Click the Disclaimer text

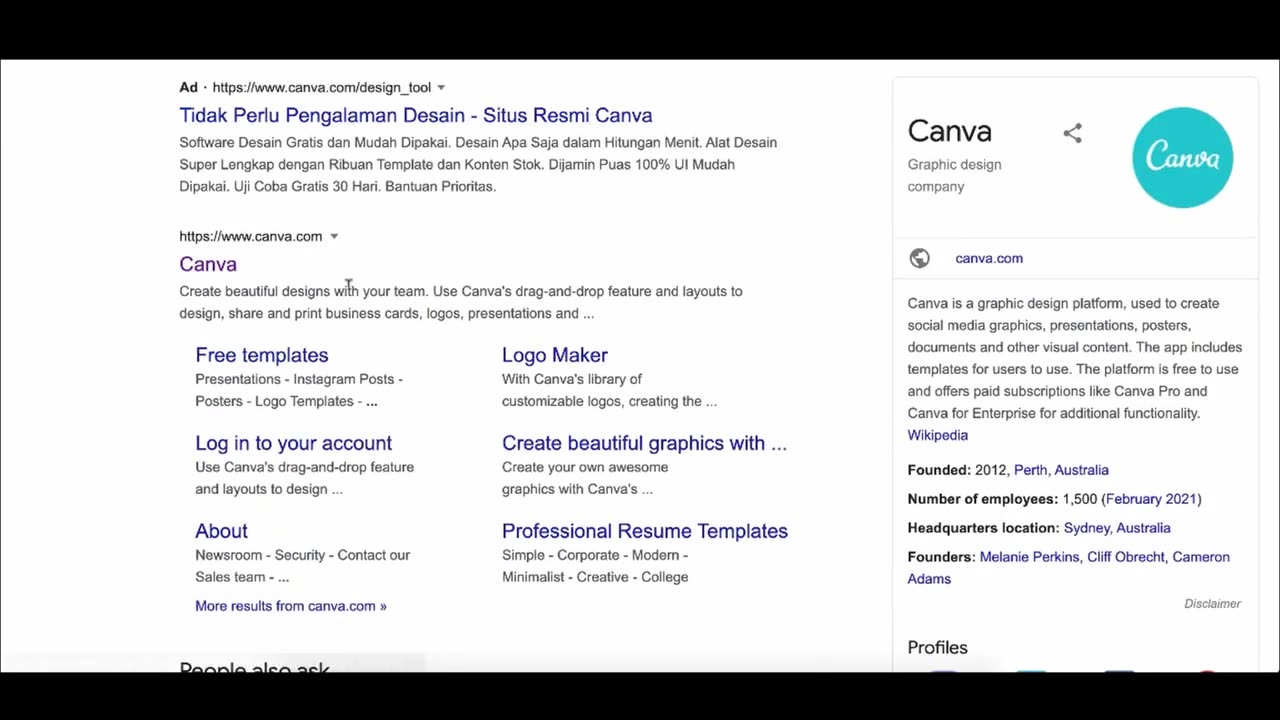pyautogui.click(x=1212, y=604)
